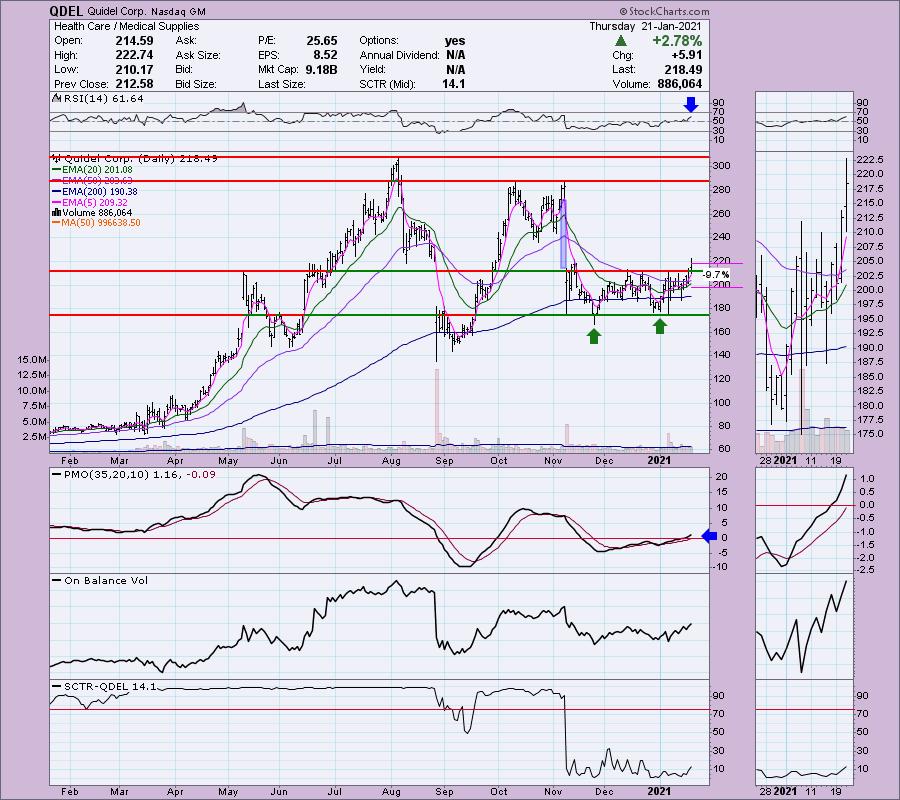The image size is (900, 800).
Task: Click the +2.78% percent change
Action: point(677,41)
